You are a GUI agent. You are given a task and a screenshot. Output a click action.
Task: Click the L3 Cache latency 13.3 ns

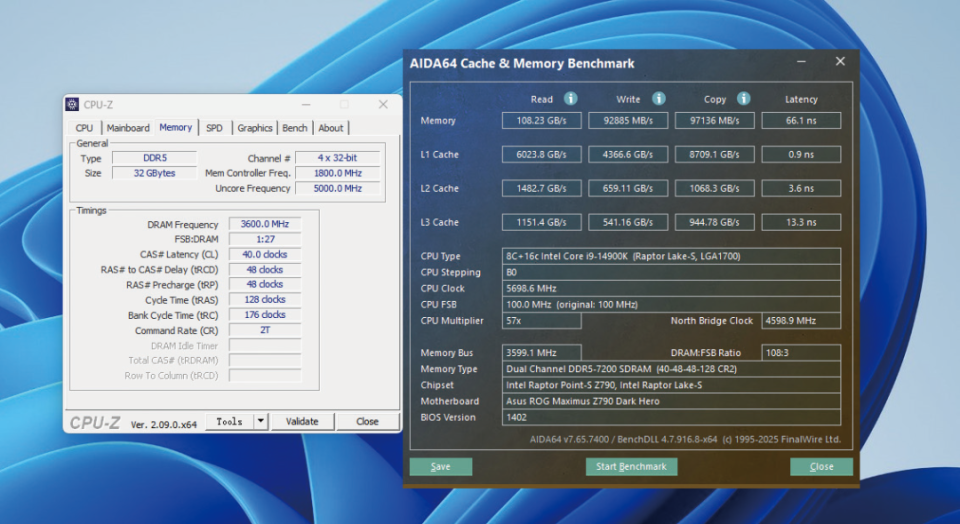[801, 222]
